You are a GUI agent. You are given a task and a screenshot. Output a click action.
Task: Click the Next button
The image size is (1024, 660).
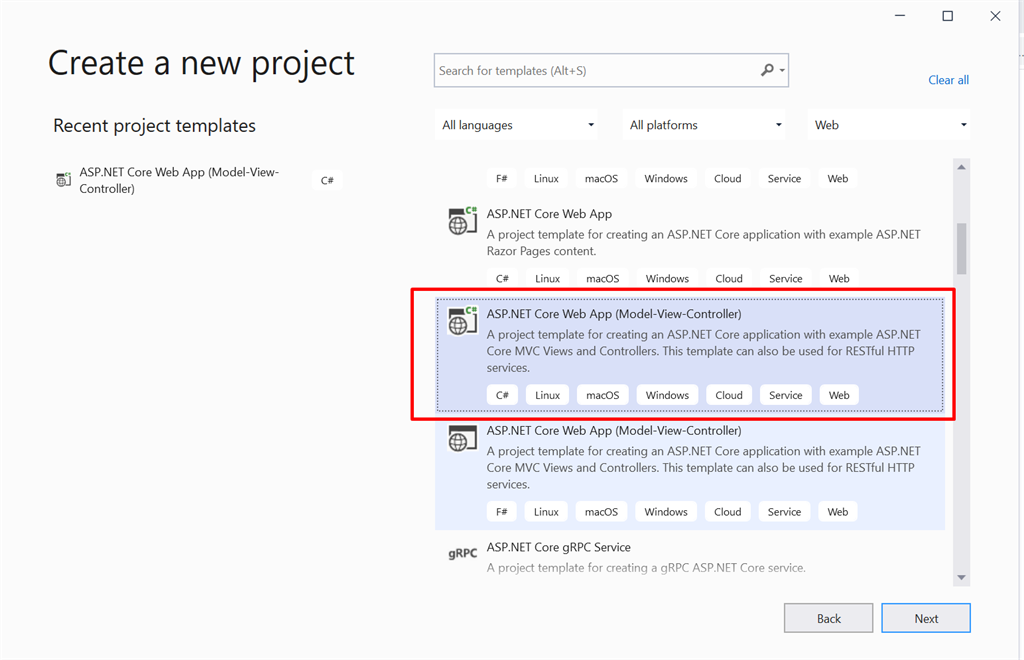(x=925, y=617)
